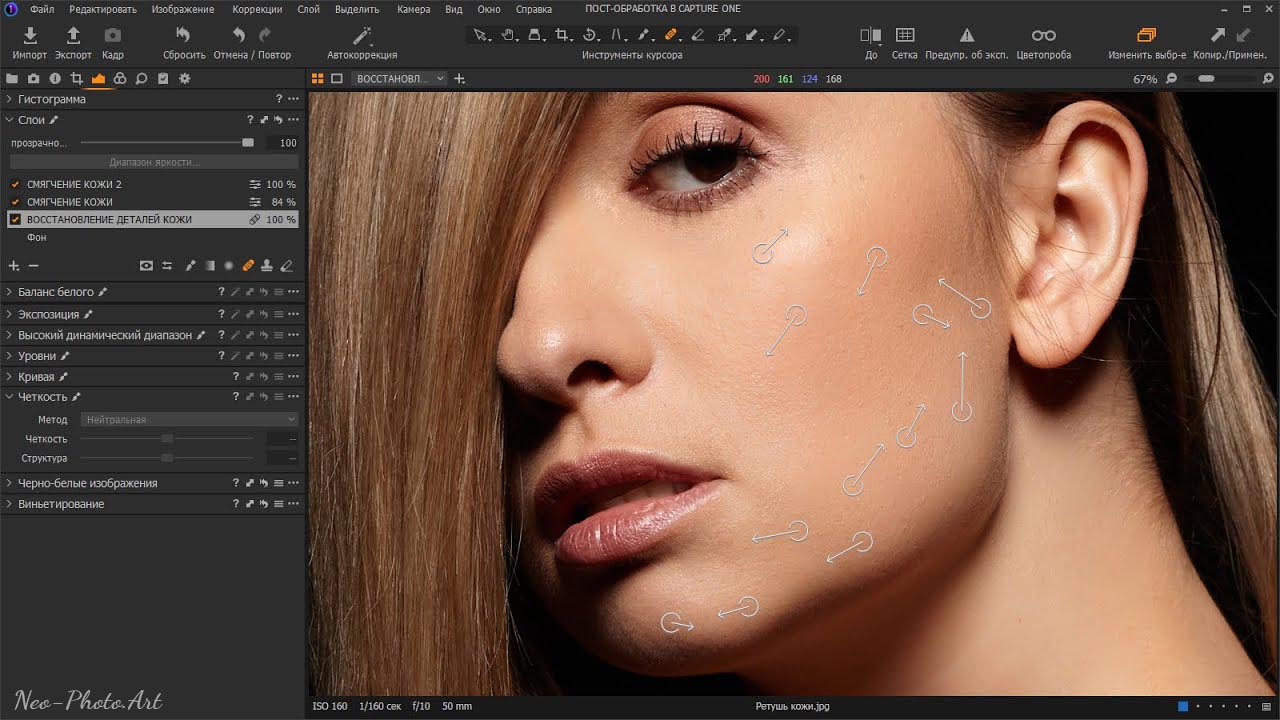Click the Структура slider

167,458
